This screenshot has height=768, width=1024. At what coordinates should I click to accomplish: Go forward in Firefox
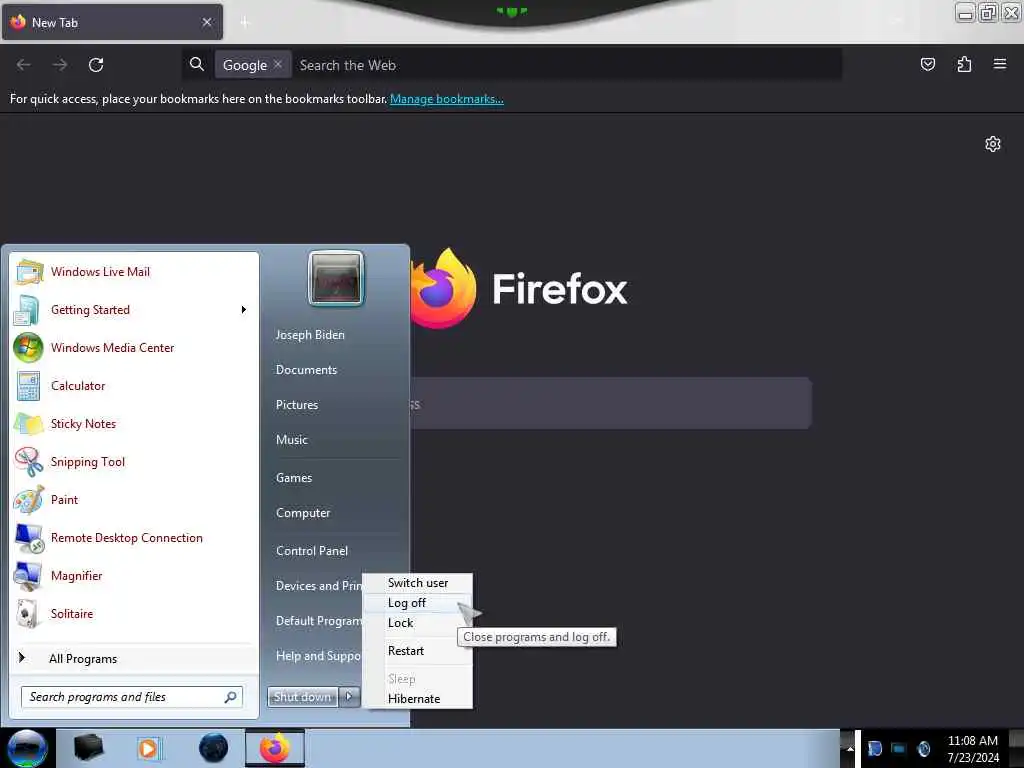pos(60,65)
